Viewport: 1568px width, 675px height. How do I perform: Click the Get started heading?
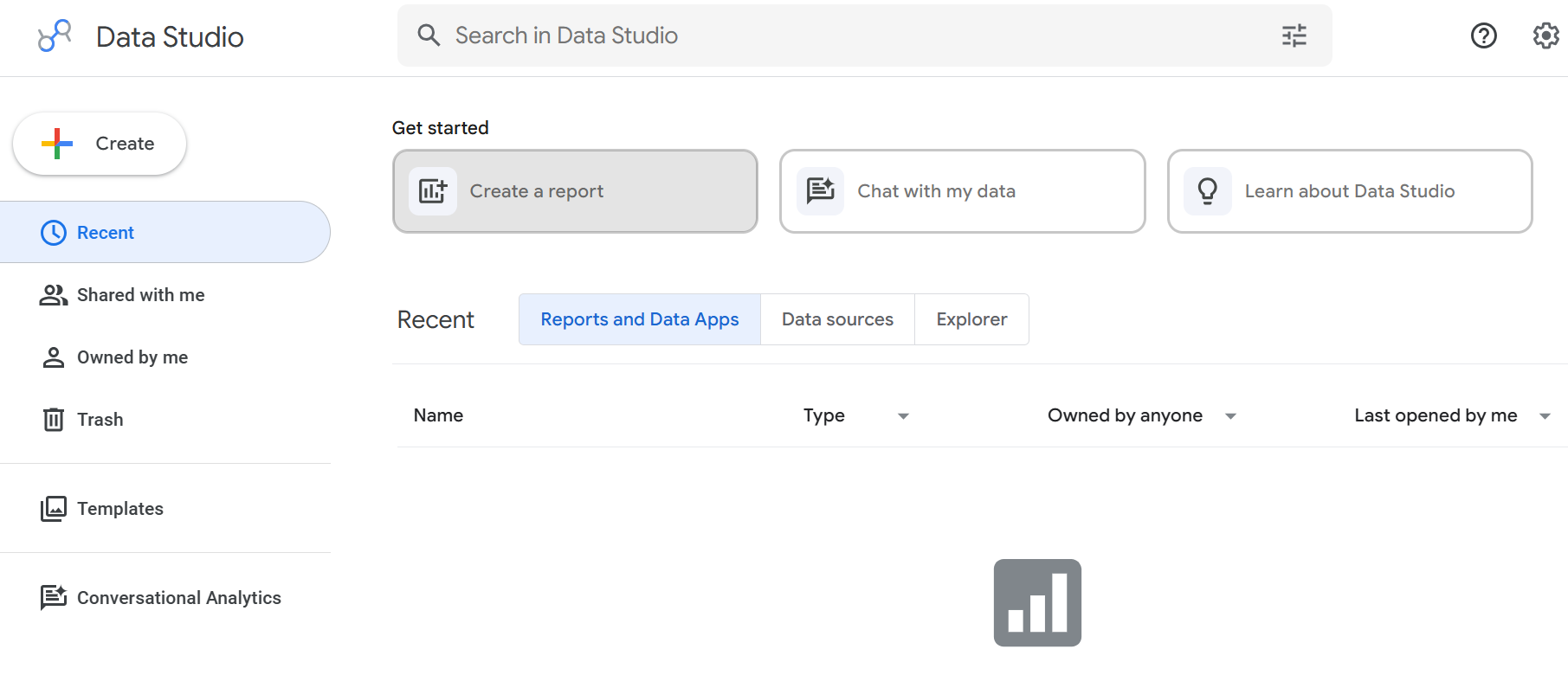pos(440,128)
